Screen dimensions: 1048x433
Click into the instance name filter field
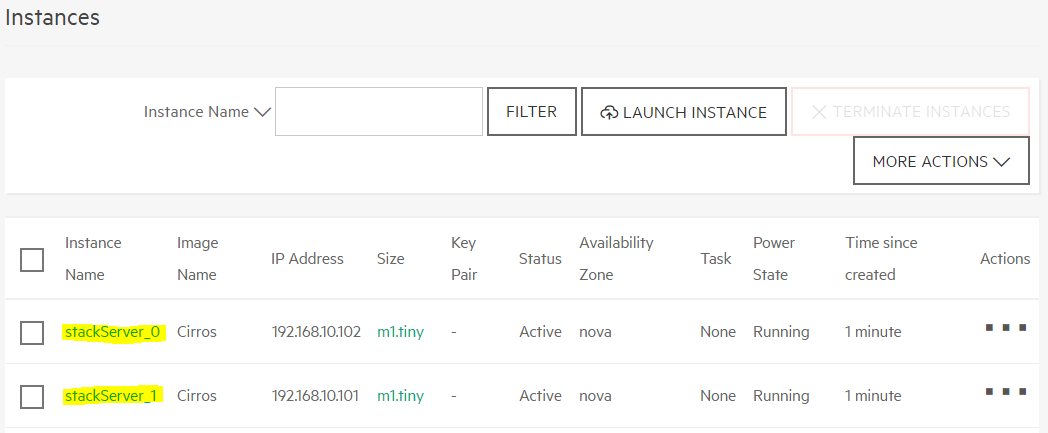click(x=379, y=112)
